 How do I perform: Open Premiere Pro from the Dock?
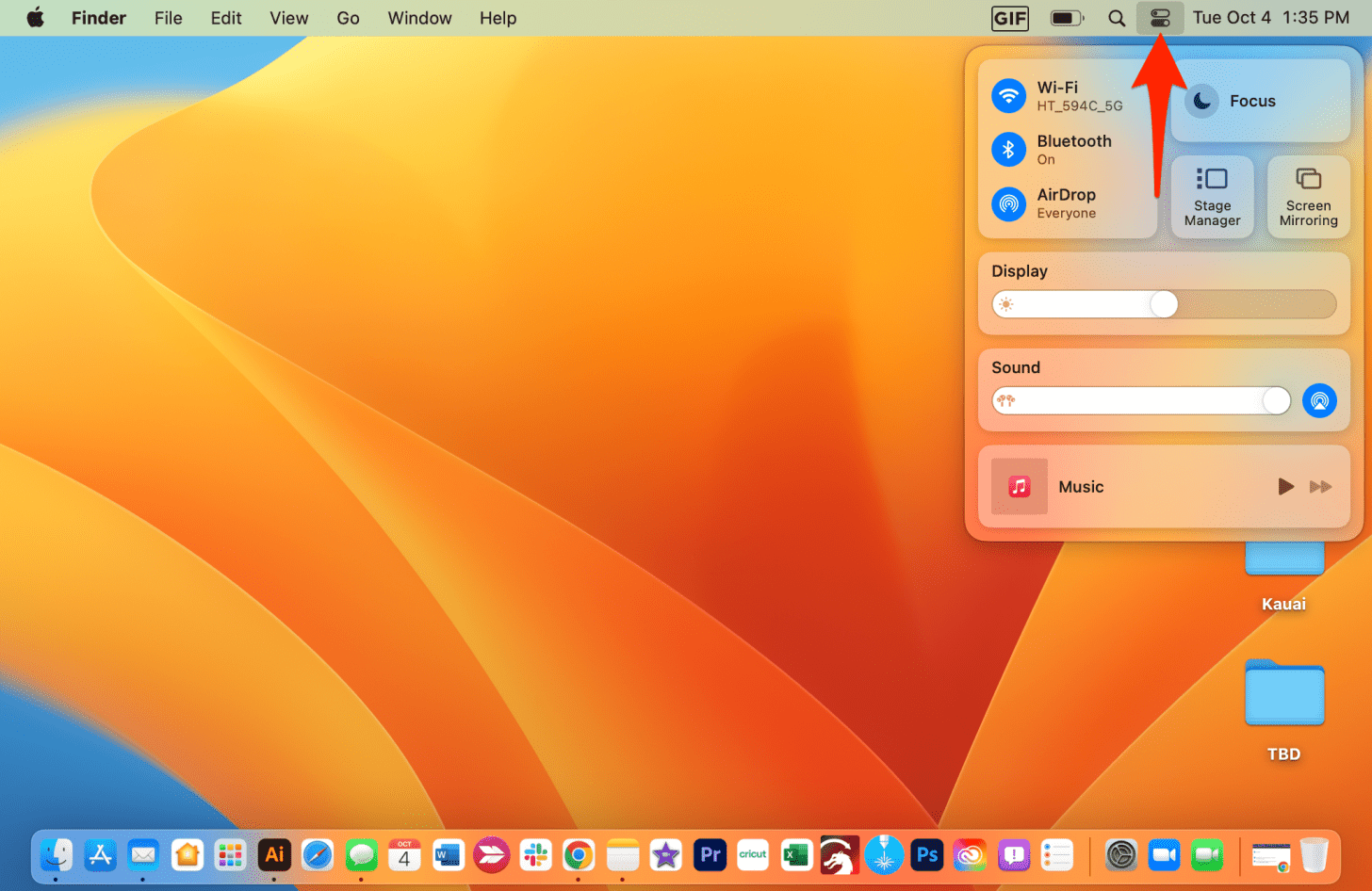[710, 855]
